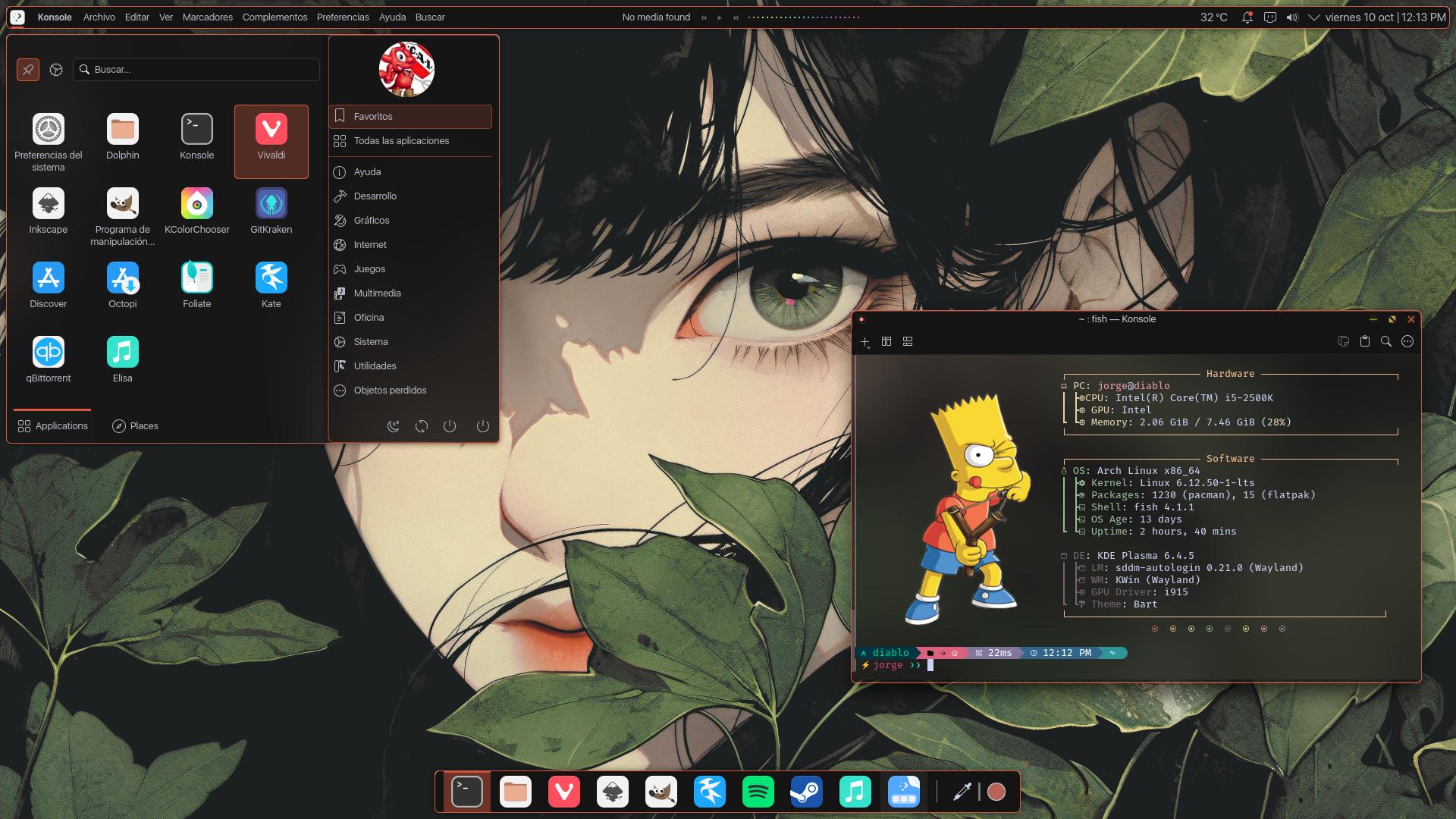Open Konsole's three-dot hamburger menu

pos(1407,342)
